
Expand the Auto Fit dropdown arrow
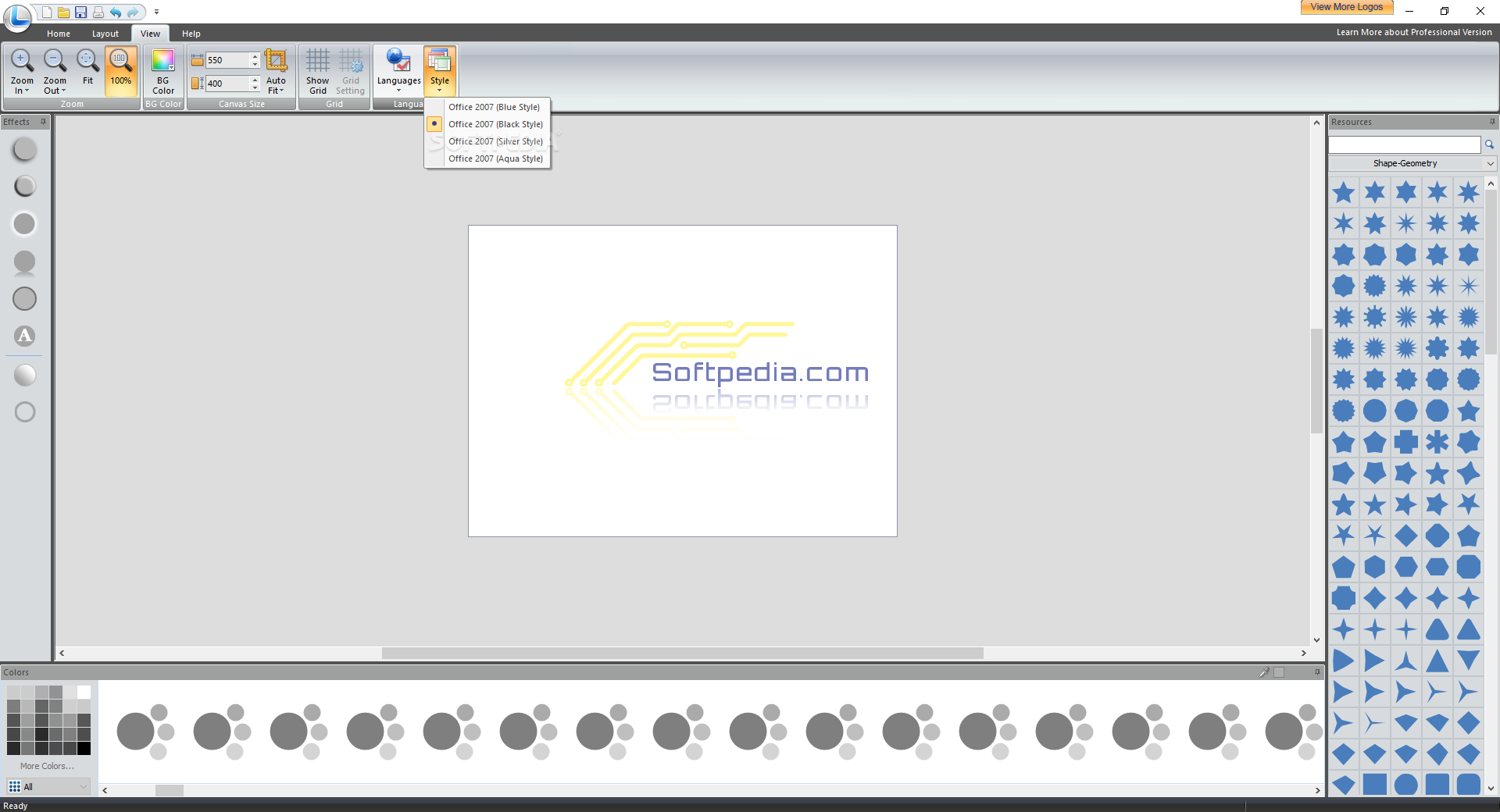coord(282,91)
